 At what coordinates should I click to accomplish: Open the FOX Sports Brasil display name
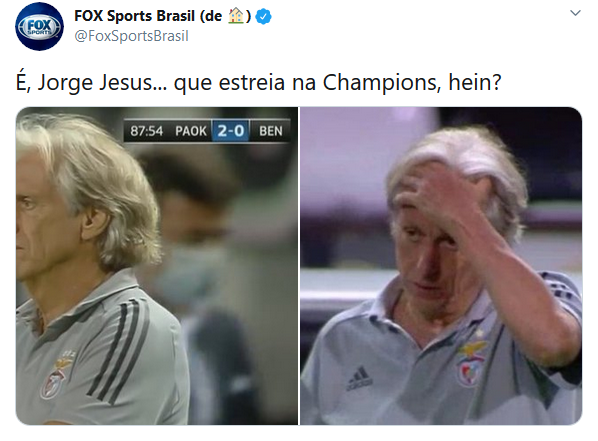click(x=162, y=16)
